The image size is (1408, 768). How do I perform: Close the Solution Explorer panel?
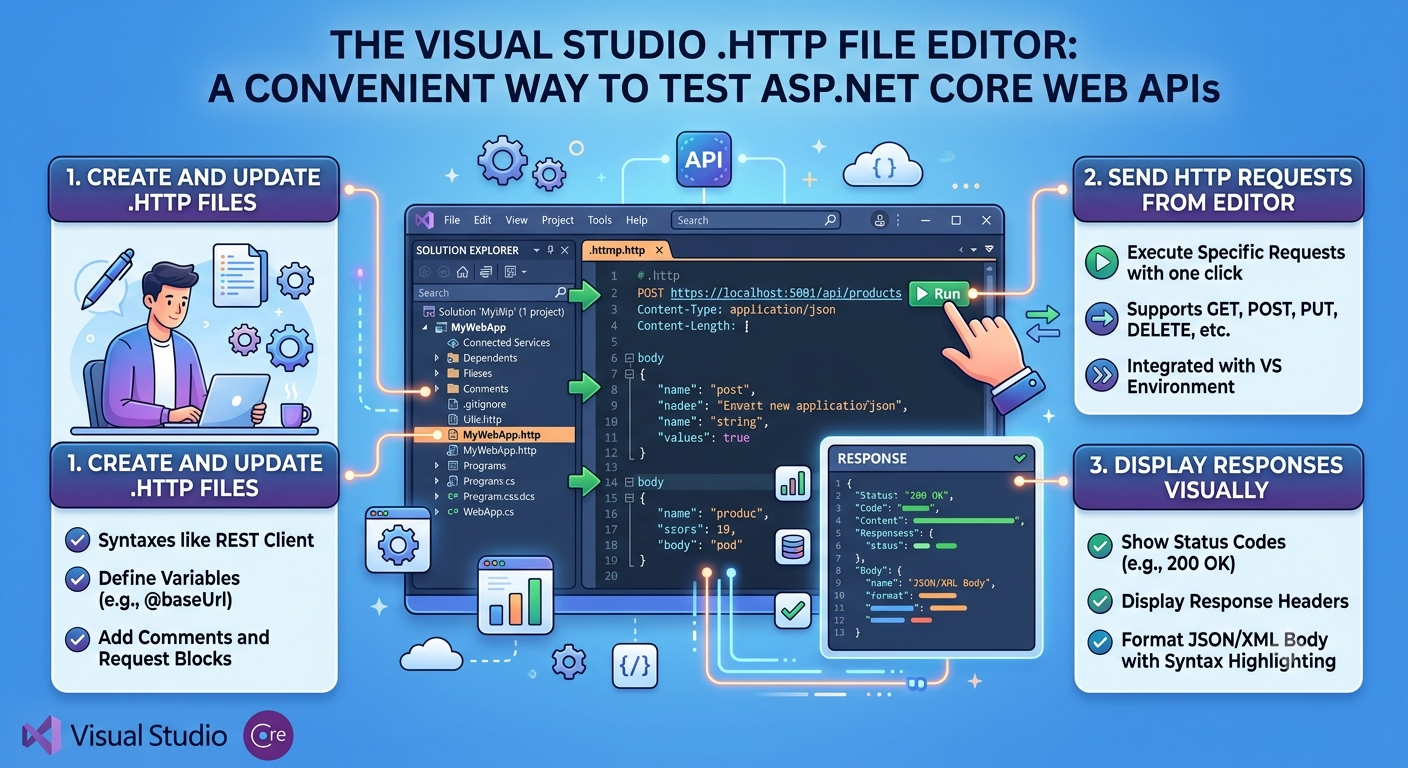pos(565,250)
